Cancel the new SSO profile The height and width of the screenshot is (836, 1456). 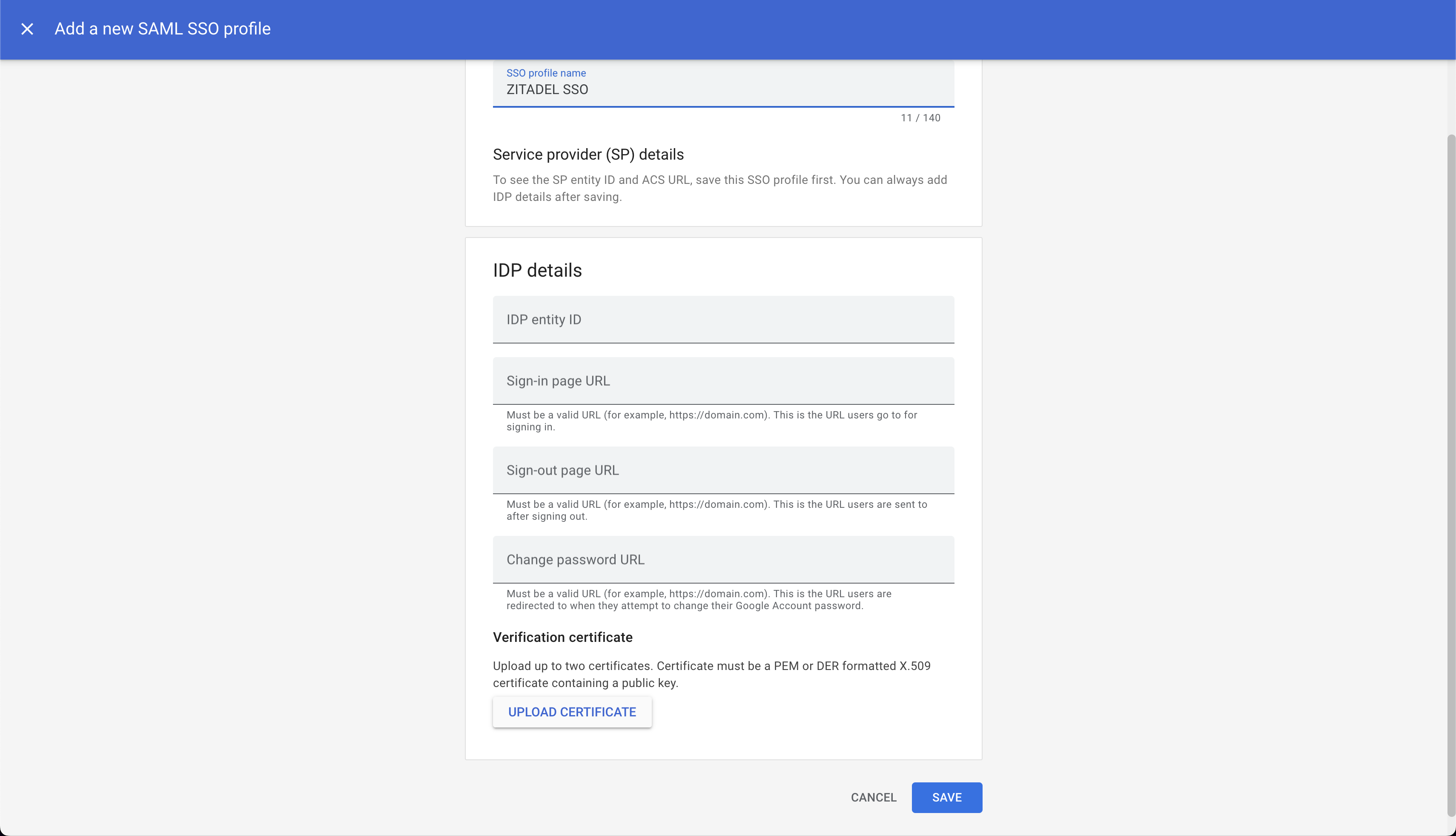click(x=873, y=797)
